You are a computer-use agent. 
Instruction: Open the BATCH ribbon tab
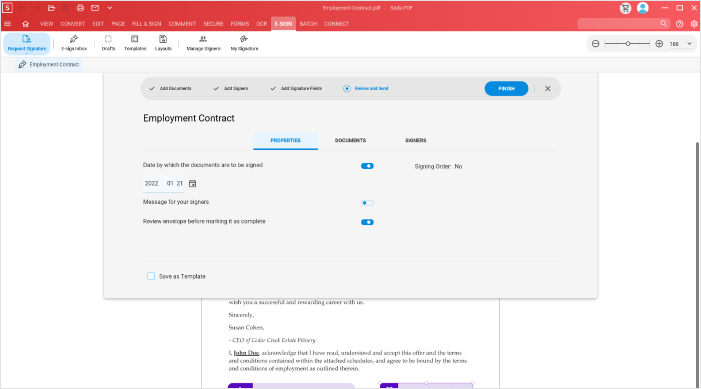pos(308,24)
